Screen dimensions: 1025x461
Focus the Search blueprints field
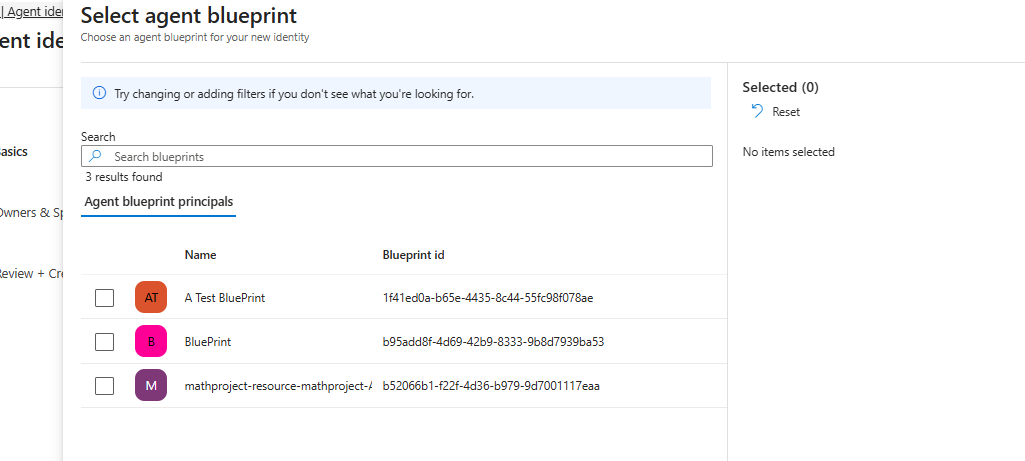pyautogui.click(x=397, y=156)
